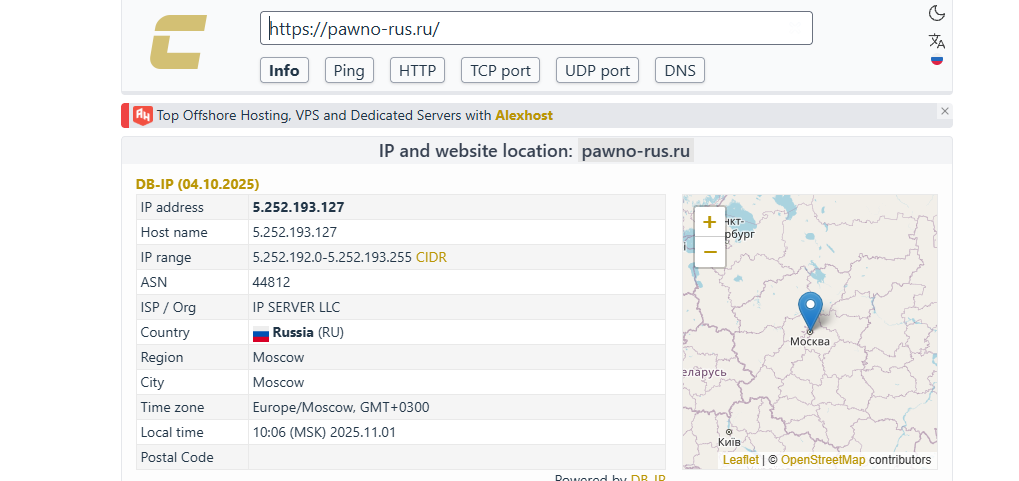Click the URL input field

point(536,28)
